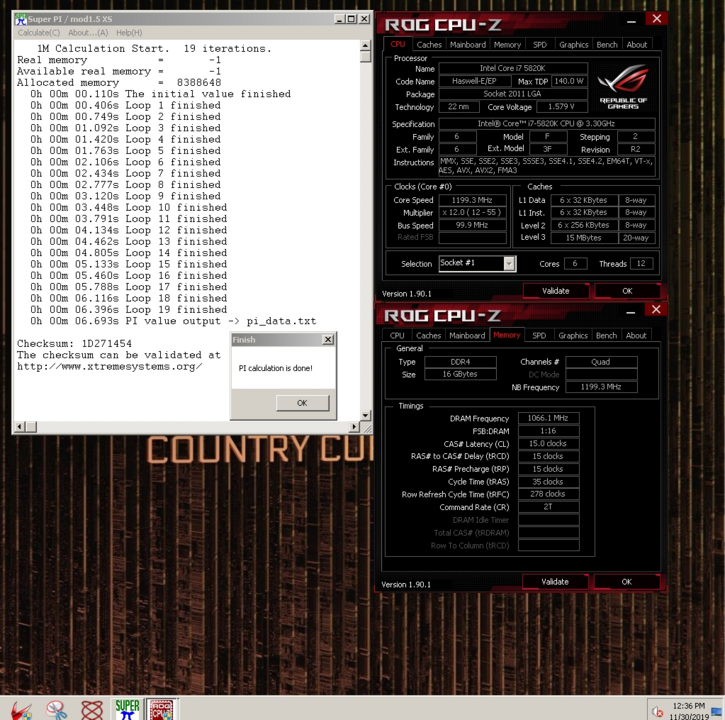Select the Mainboard tab in the lower CPU-Z window
725x720 pixels.
pyautogui.click(x=467, y=336)
